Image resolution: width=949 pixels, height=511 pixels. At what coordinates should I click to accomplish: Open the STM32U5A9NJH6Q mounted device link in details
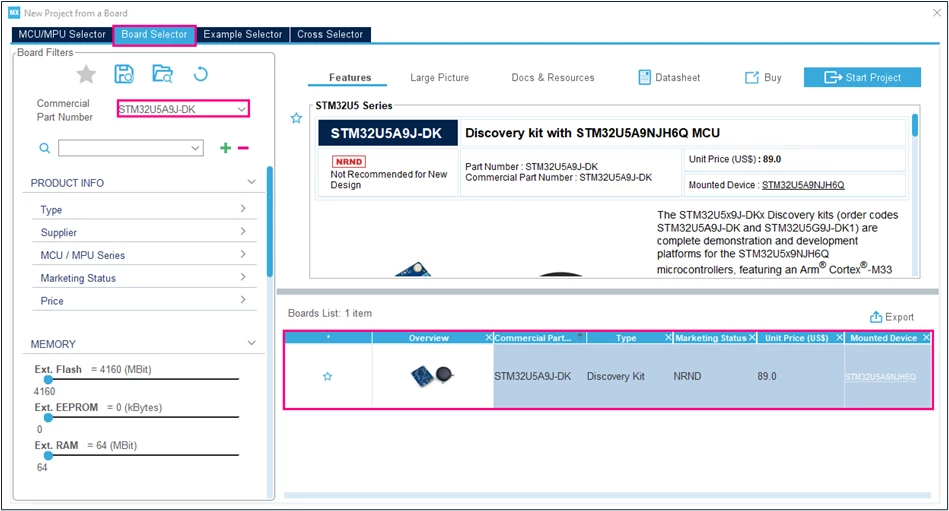point(803,185)
